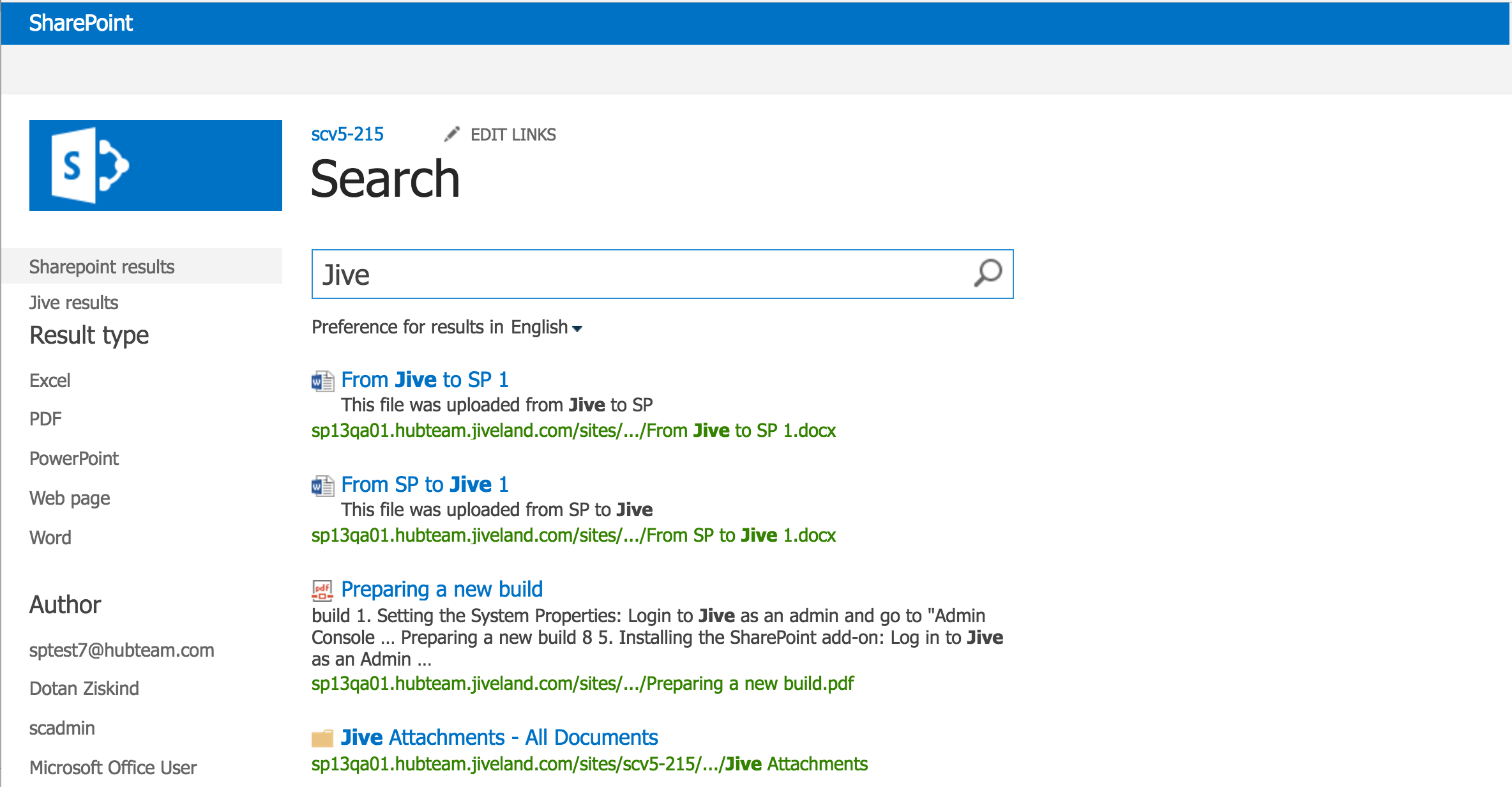Filter results by PDF type
Image resolution: width=1512 pixels, height=787 pixels.
[x=45, y=419]
